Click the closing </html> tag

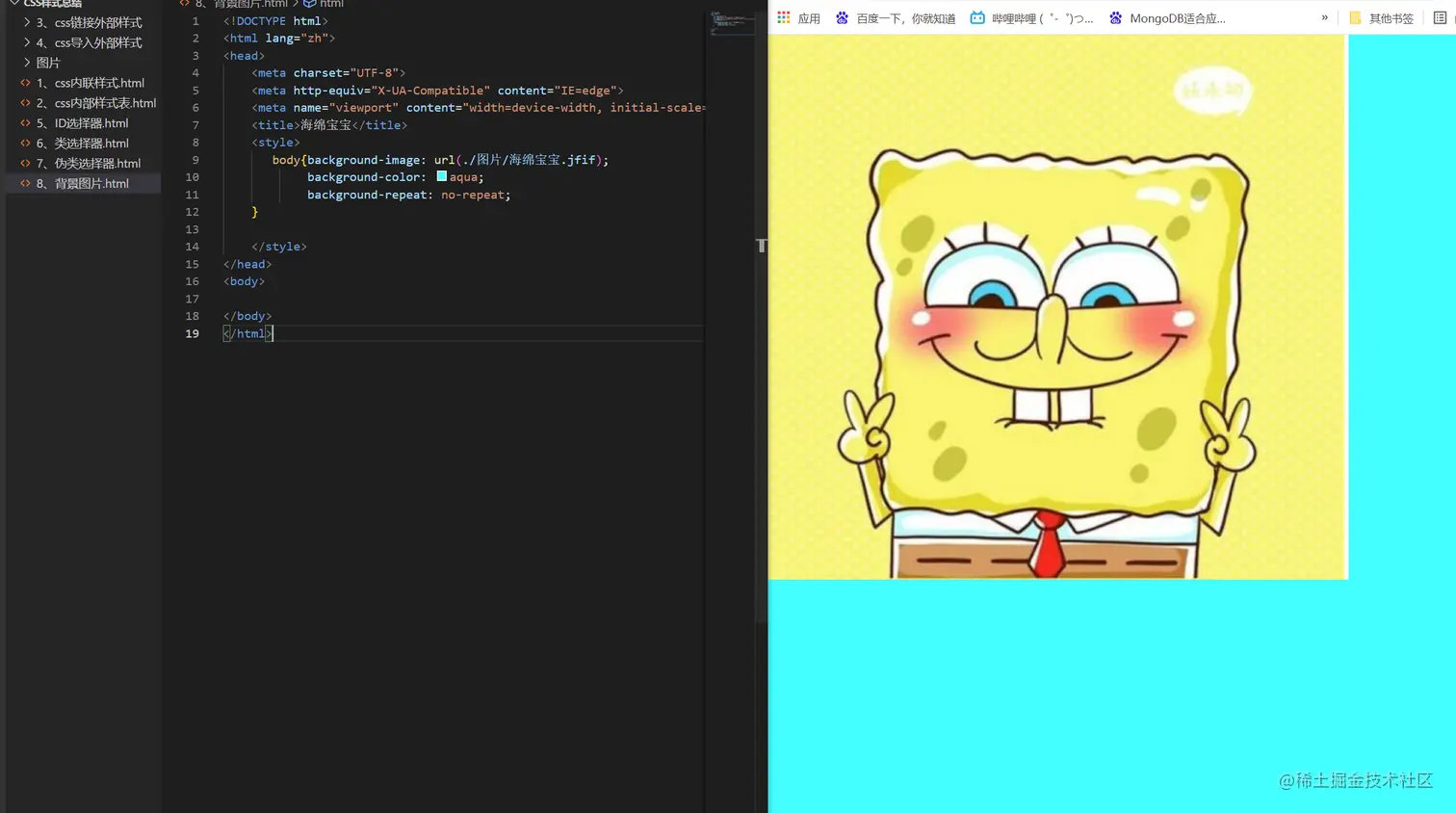(247, 333)
